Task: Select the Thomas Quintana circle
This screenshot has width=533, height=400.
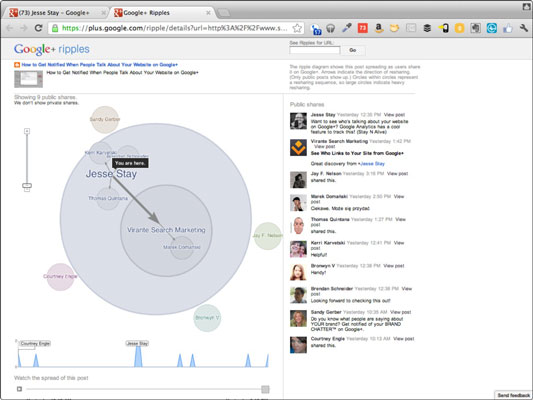Action: 108,198
